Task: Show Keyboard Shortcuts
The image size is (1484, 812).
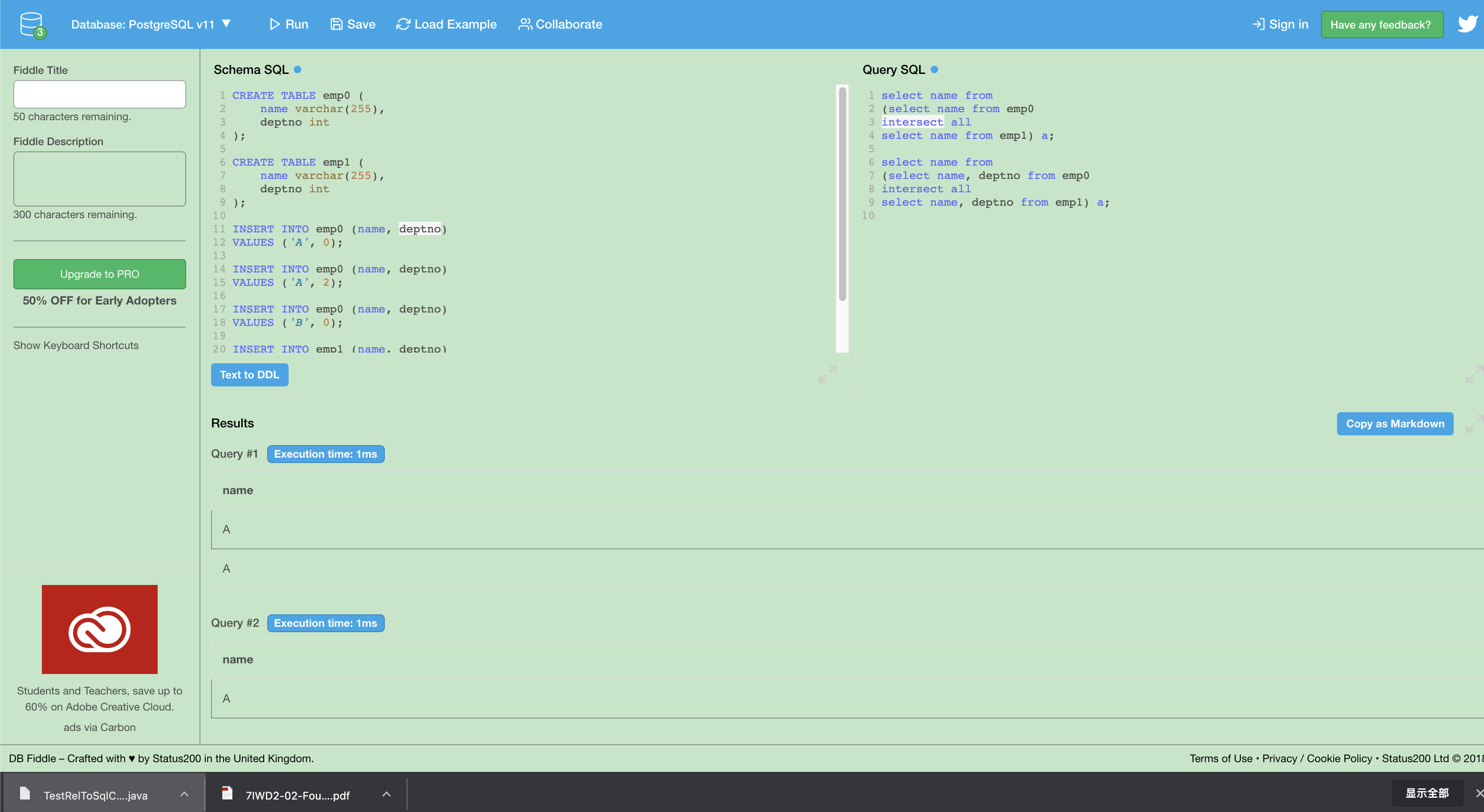Action: coord(76,345)
